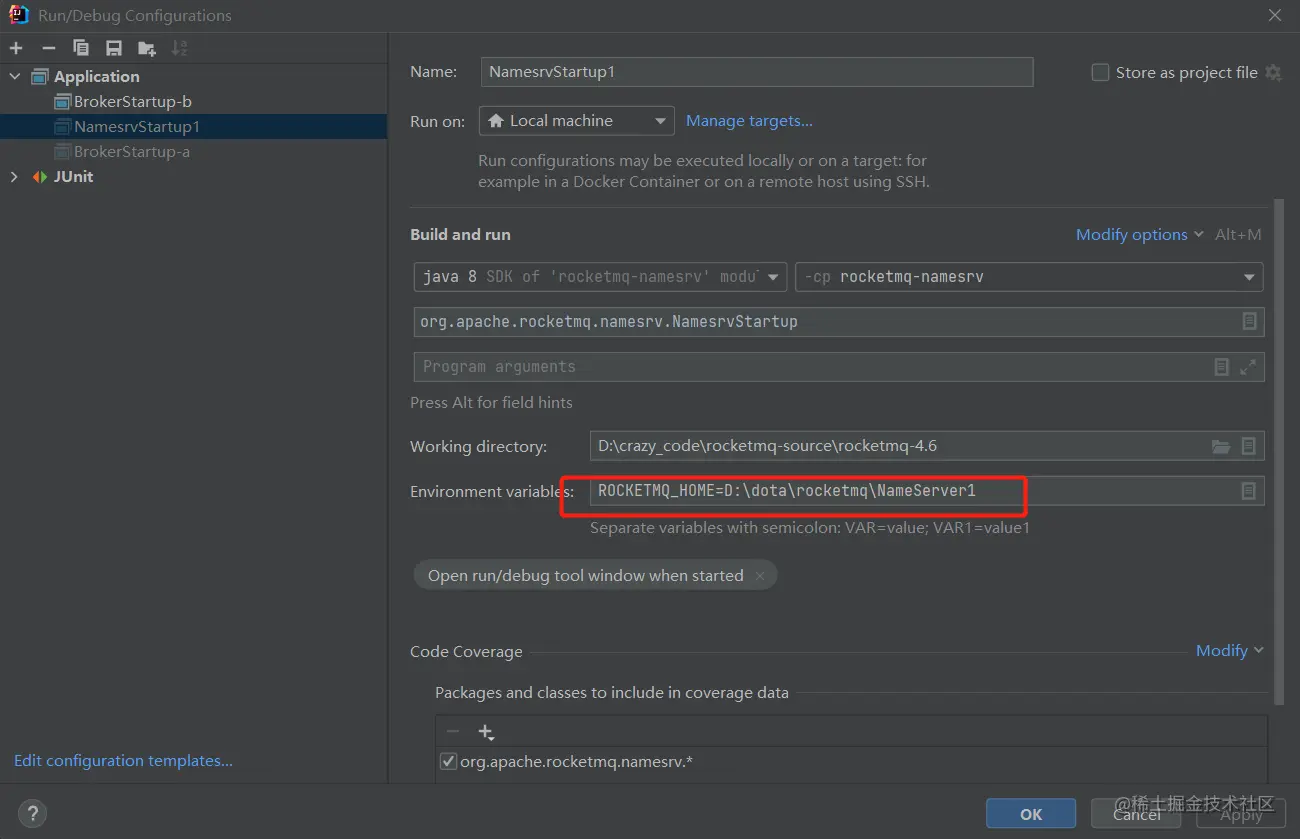Enable the Store as project file checkbox

[x=1100, y=72]
